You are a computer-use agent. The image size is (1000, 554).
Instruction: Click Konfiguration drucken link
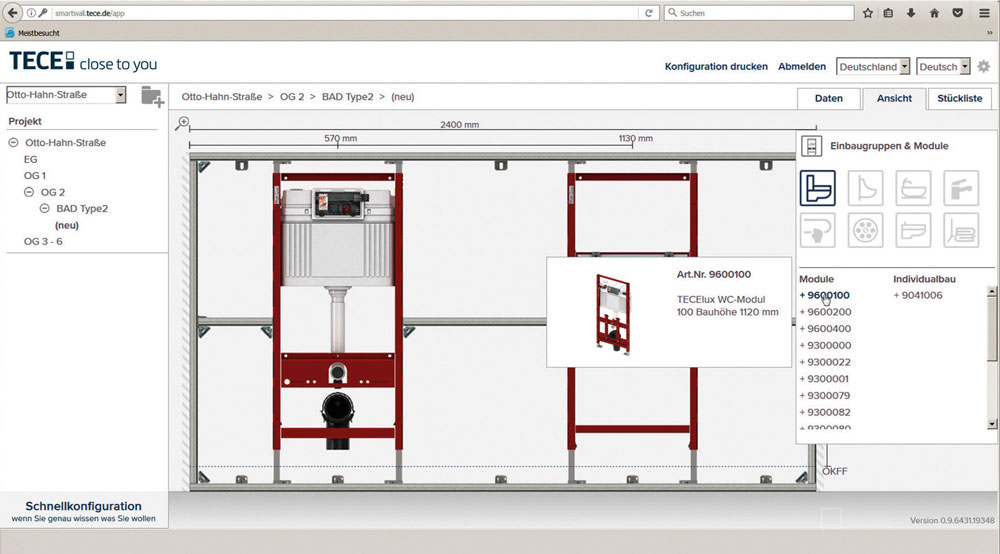tap(716, 66)
